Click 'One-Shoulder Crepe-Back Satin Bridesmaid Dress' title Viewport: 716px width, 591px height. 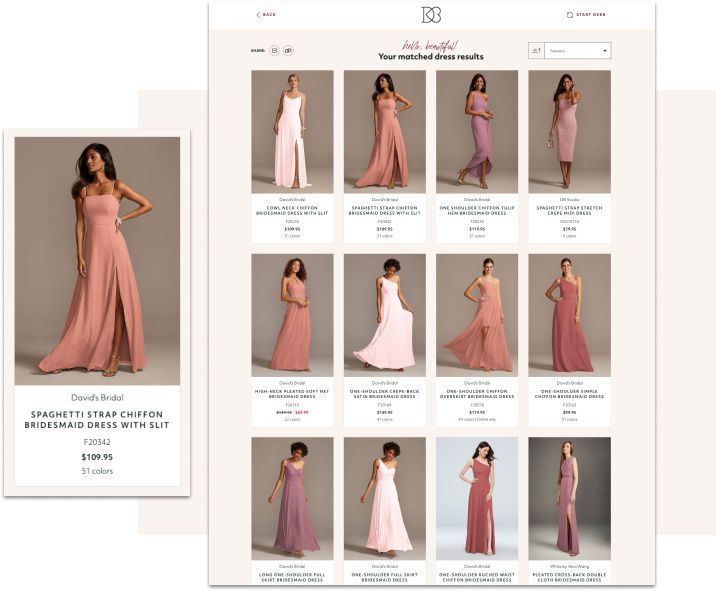tap(384, 394)
